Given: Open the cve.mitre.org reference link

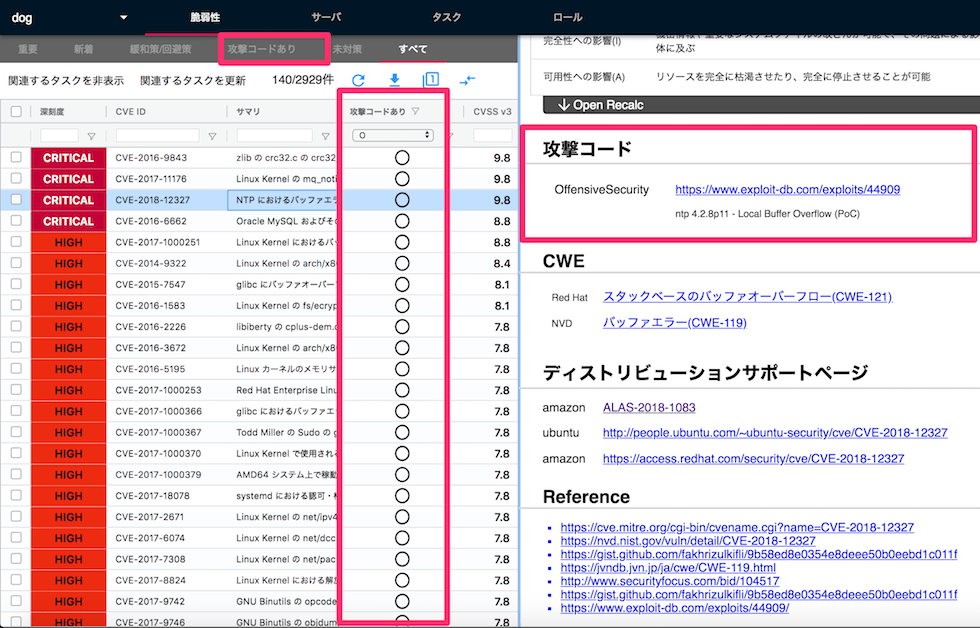Looking at the screenshot, I should click(x=737, y=527).
